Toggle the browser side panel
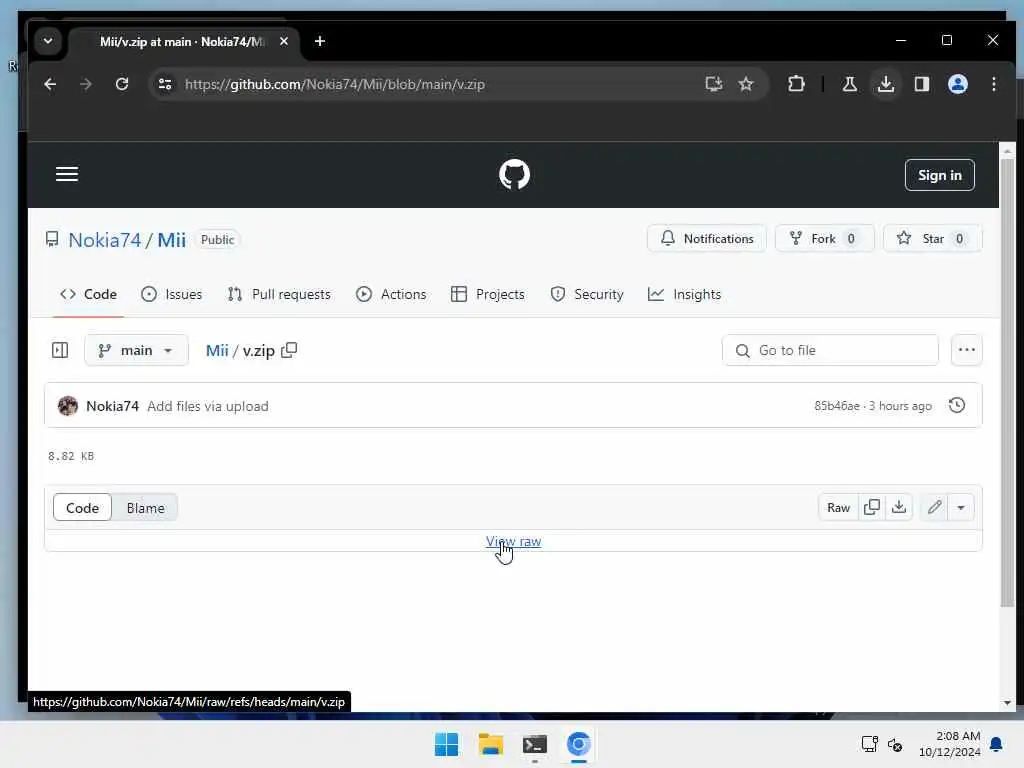The height and width of the screenshot is (768, 1024). (921, 84)
